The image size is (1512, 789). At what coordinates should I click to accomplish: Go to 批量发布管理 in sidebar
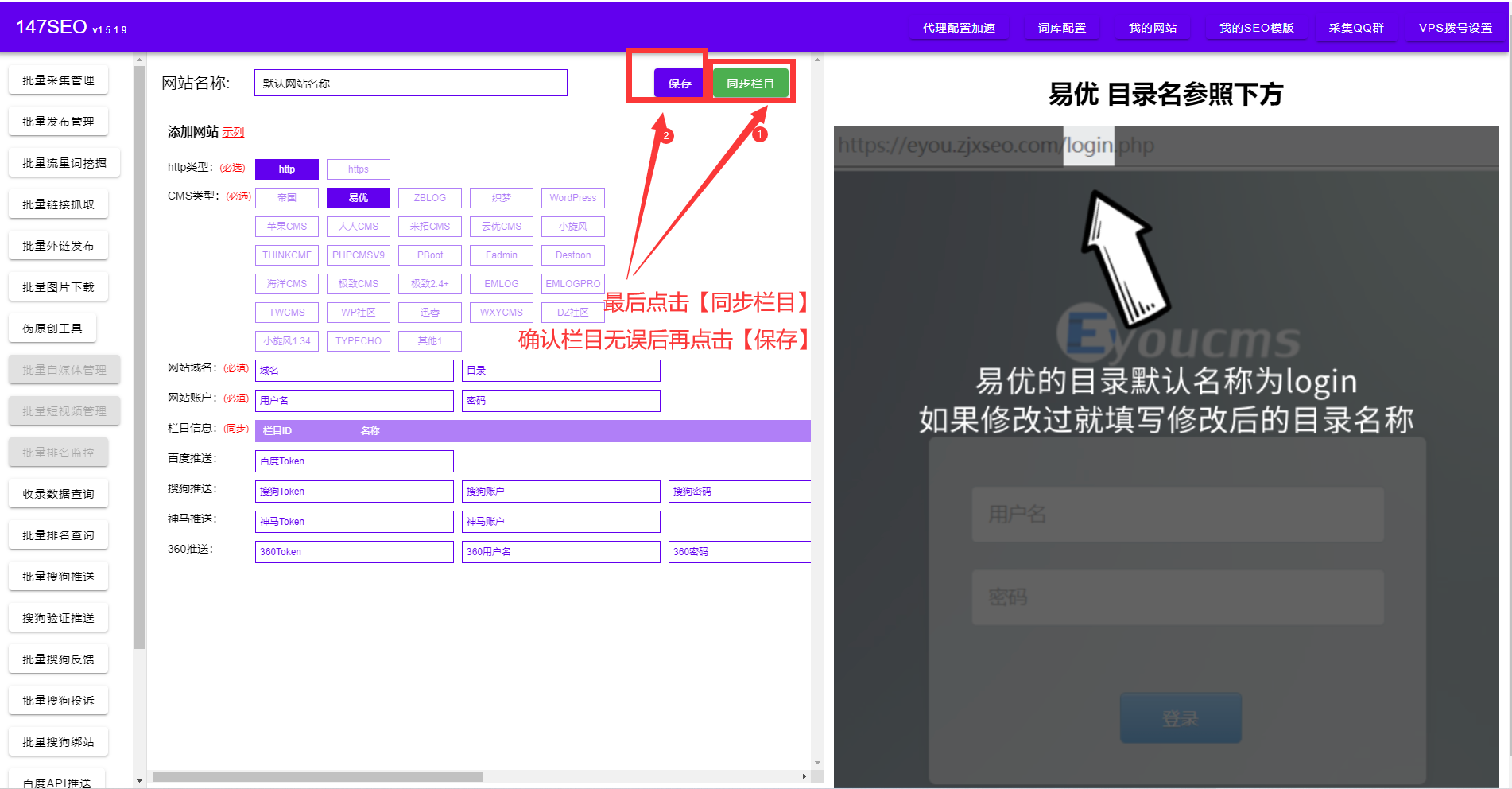(x=58, y=122)
